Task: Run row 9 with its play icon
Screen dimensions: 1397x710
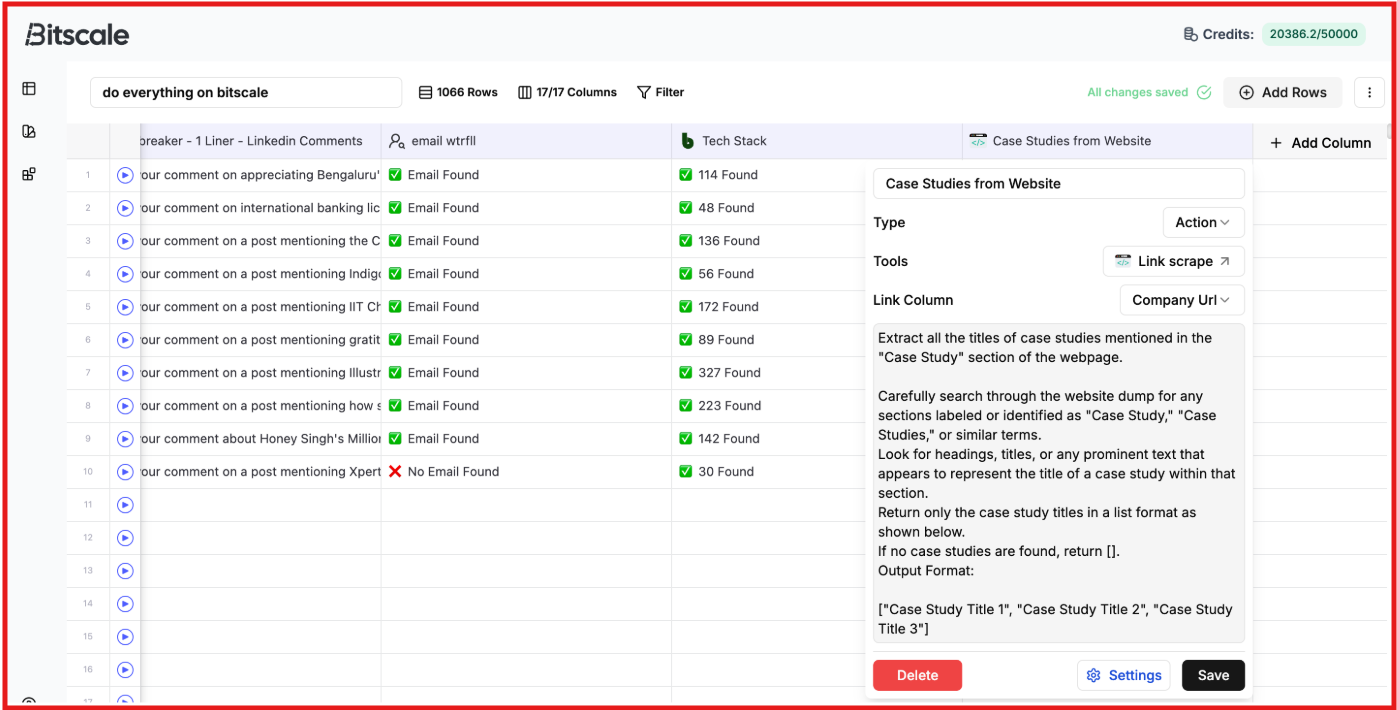Action: pyautogui.click(x=125, y=439)
